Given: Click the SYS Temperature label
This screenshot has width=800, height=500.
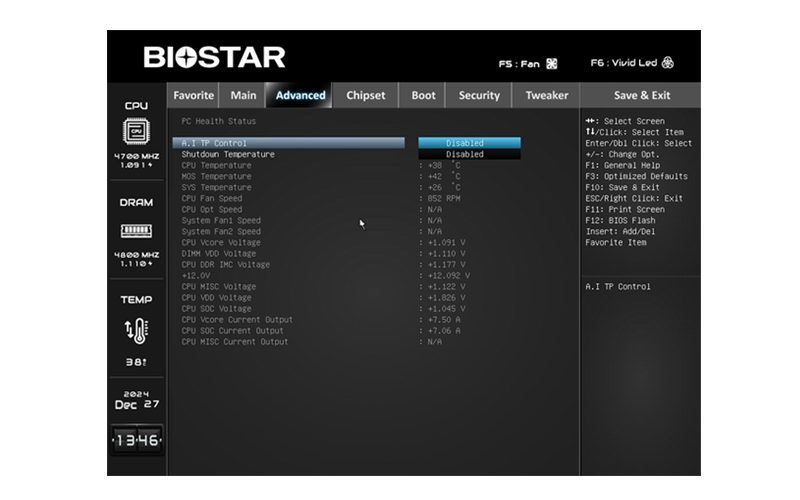Looking at the screenshot, I should click(x=216, y=187).
